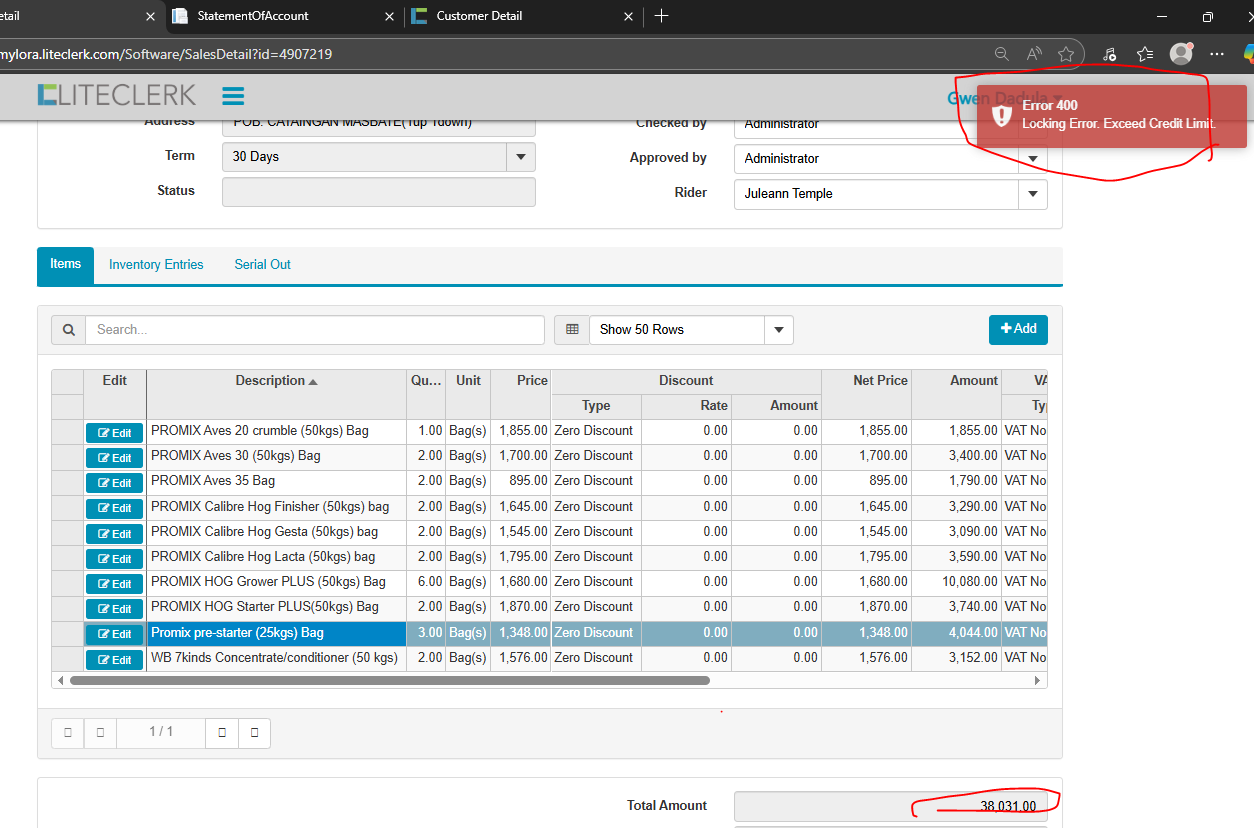Switch to the Serial Out tab

pos(262,265)
